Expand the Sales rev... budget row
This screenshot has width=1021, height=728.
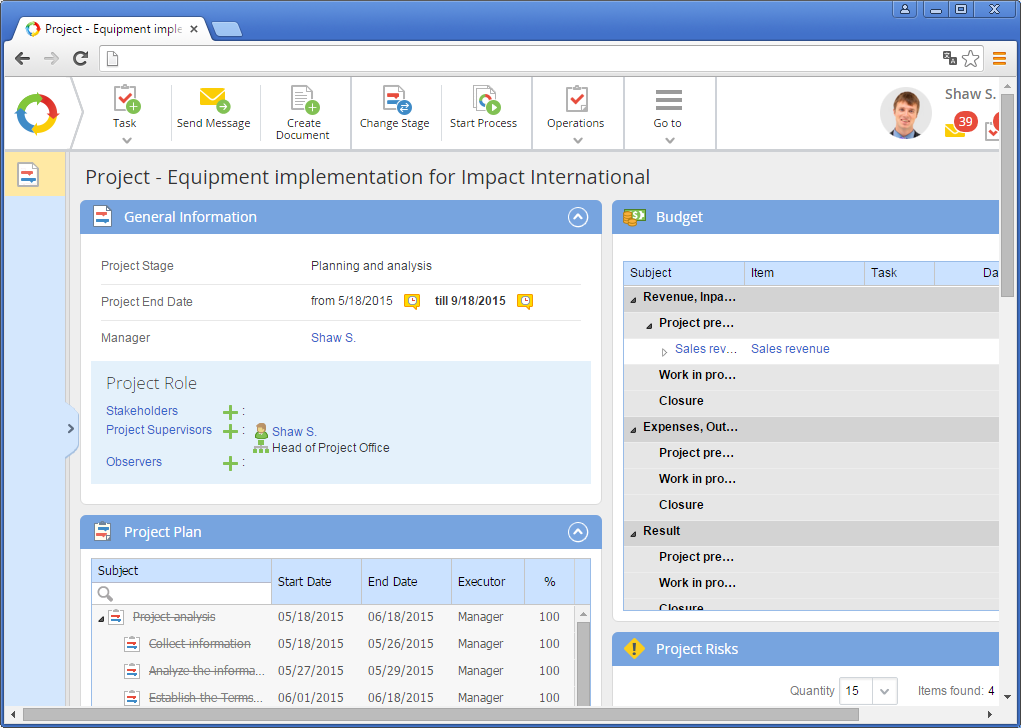(x=664, y=352)
